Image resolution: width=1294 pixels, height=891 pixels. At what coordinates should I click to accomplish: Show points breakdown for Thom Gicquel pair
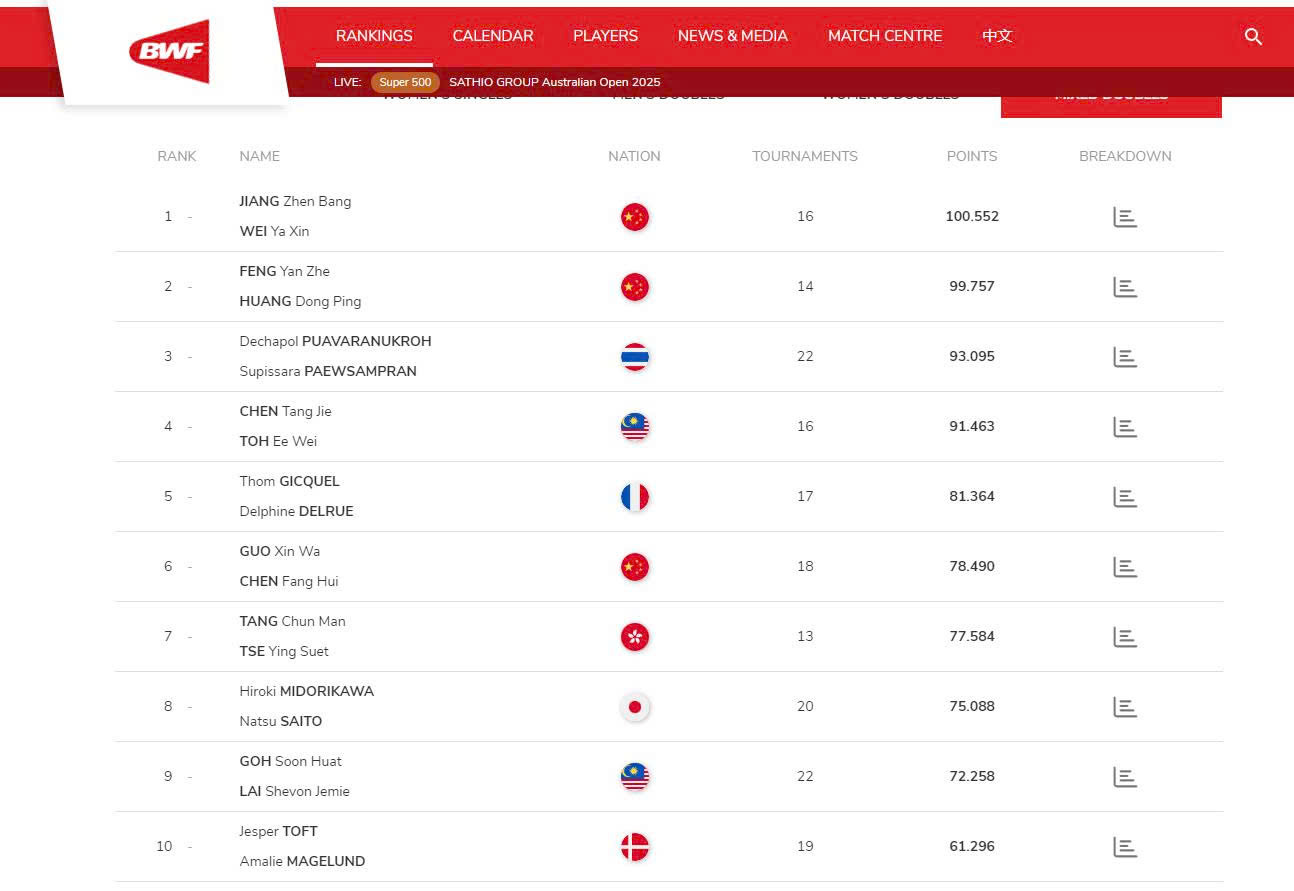pyautogui.click(x=1125, y=497)
